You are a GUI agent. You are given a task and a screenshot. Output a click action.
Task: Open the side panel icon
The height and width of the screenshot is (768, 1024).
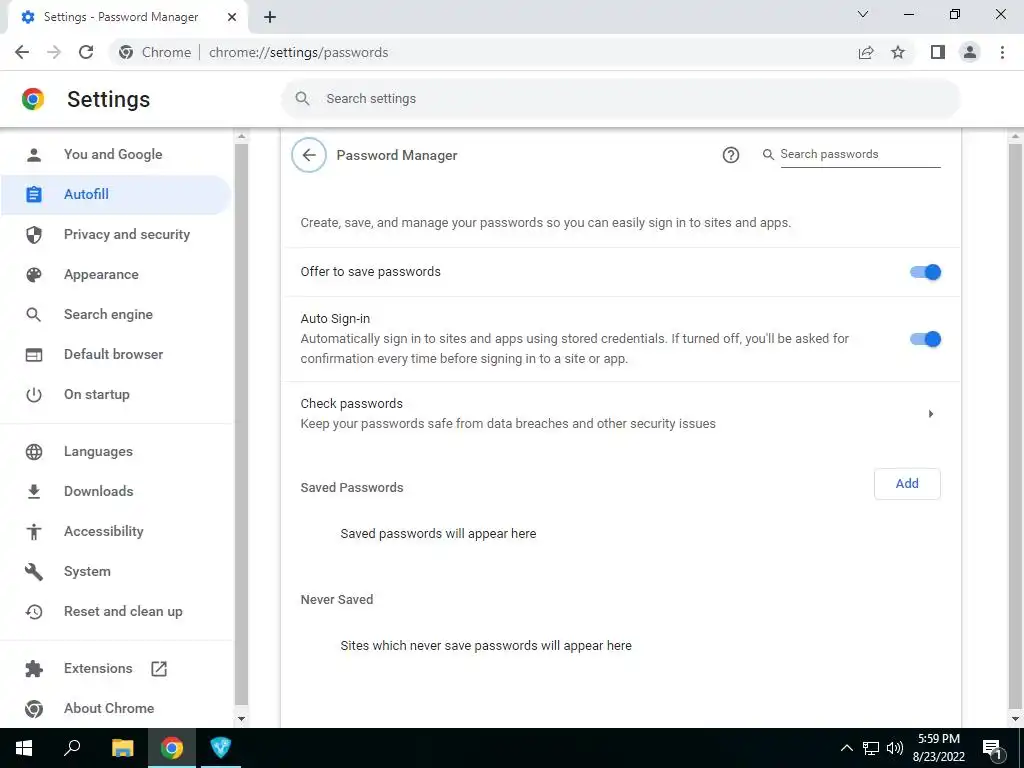938,52
